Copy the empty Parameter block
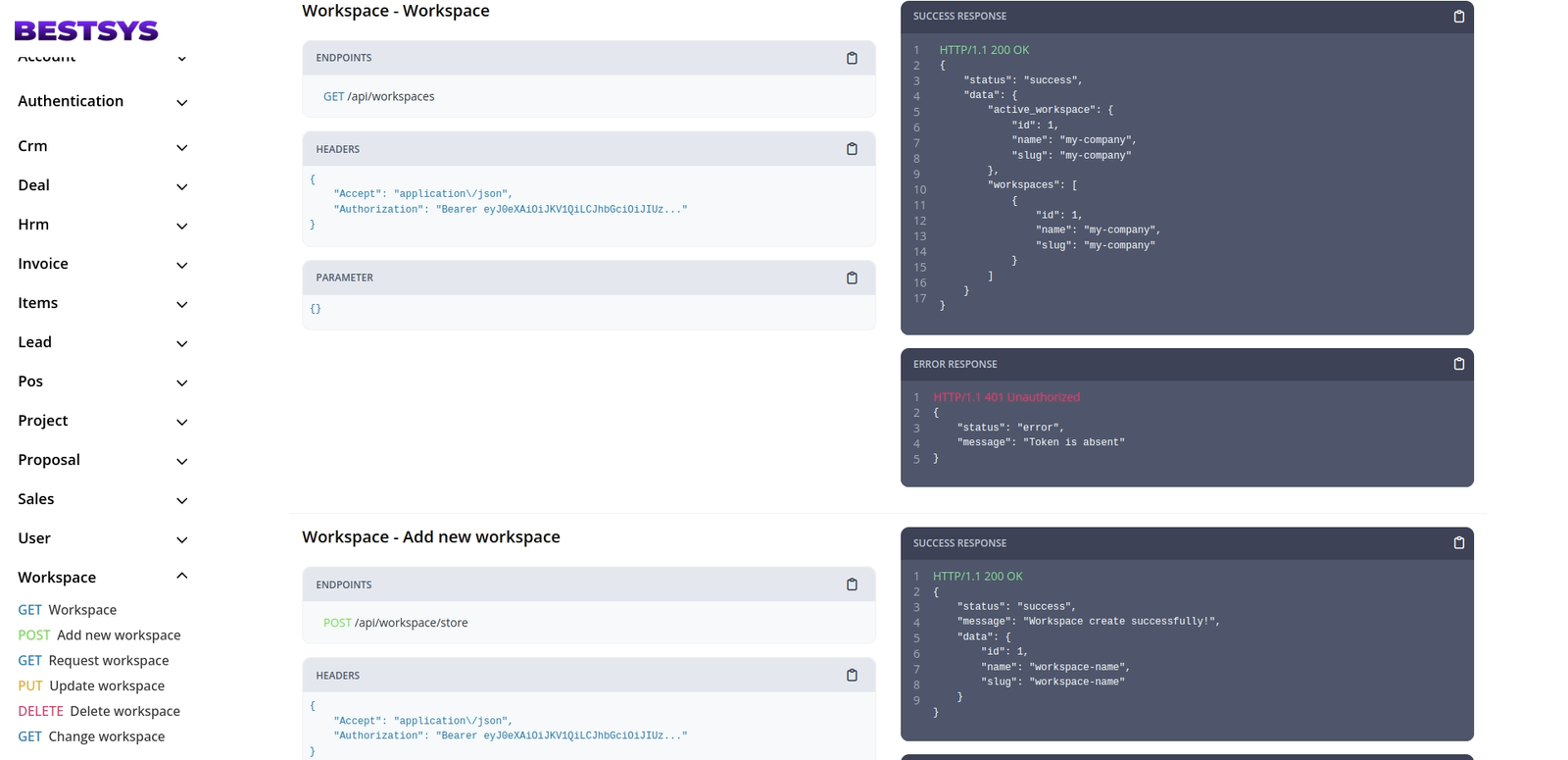This screenshot has width=1568, height=760. (x=852, y=279)
